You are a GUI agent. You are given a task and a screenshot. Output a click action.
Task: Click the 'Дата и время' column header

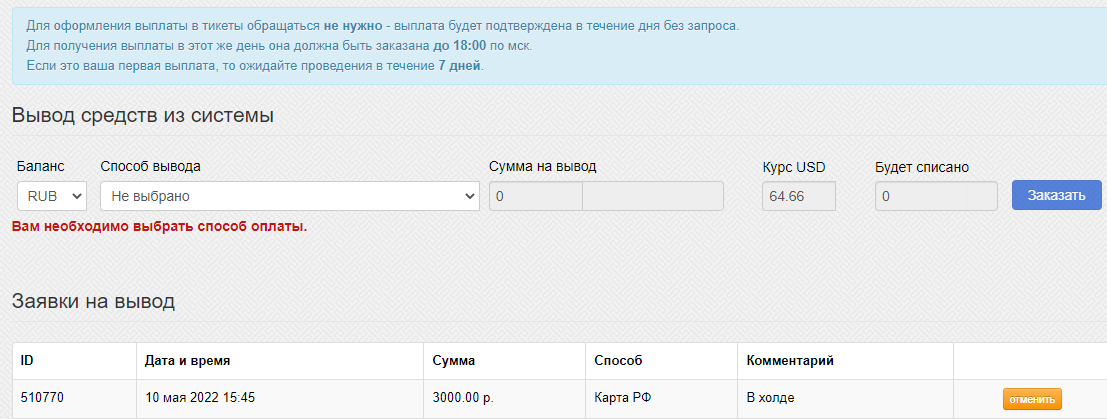(x=187, y=361)
